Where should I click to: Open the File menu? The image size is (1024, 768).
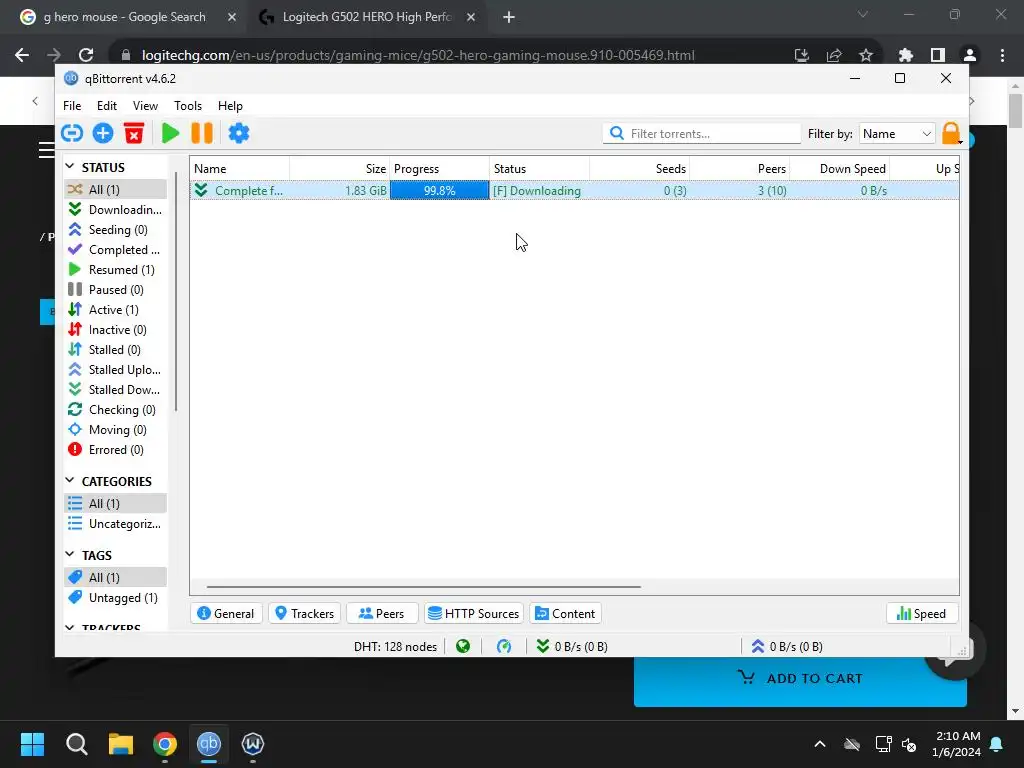pos(72,106)
